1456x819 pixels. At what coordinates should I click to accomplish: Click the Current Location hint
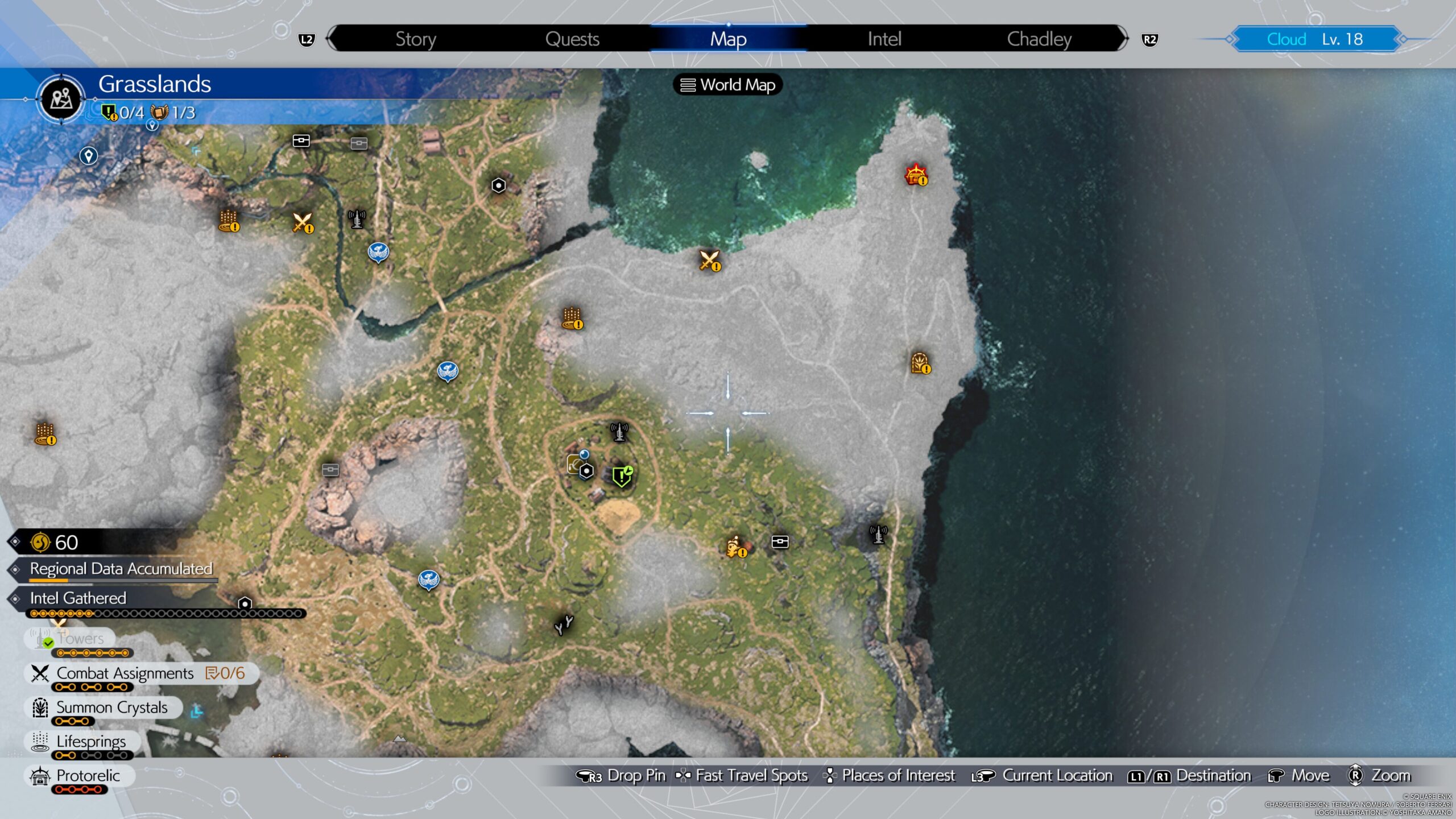point(1042,776)
